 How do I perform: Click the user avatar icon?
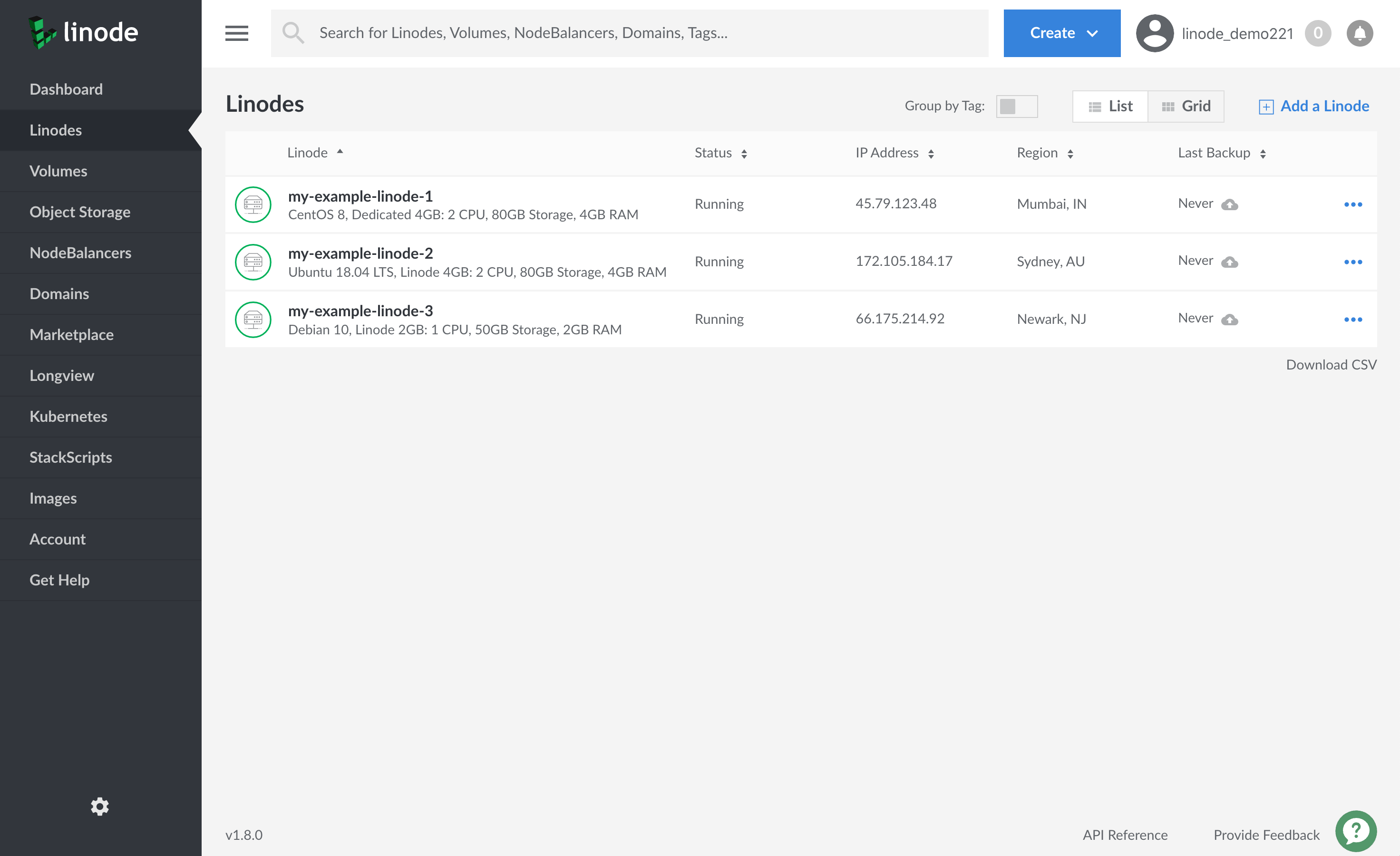(1155, 33)
